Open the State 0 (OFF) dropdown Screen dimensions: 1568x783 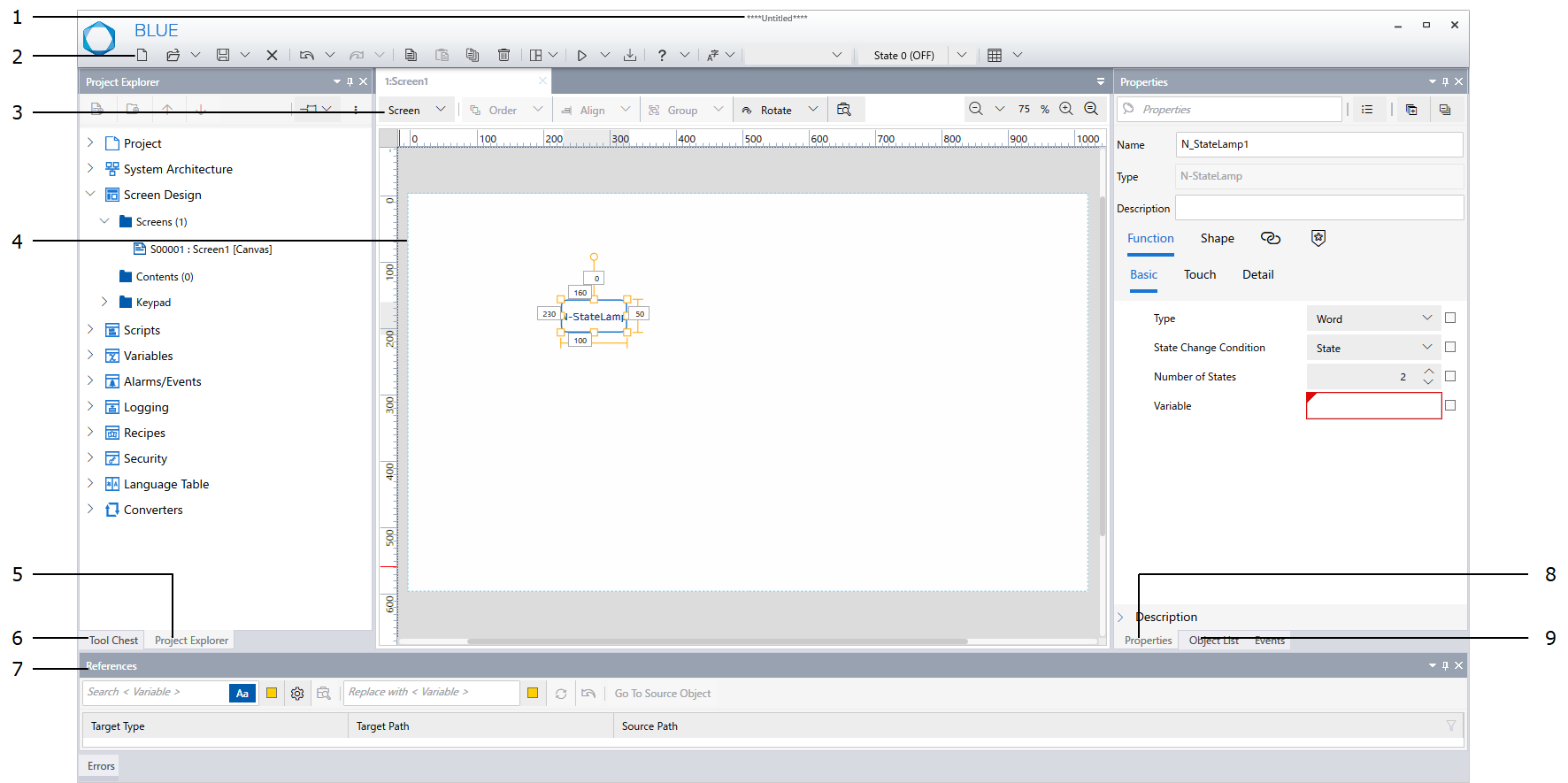(961, 55)
